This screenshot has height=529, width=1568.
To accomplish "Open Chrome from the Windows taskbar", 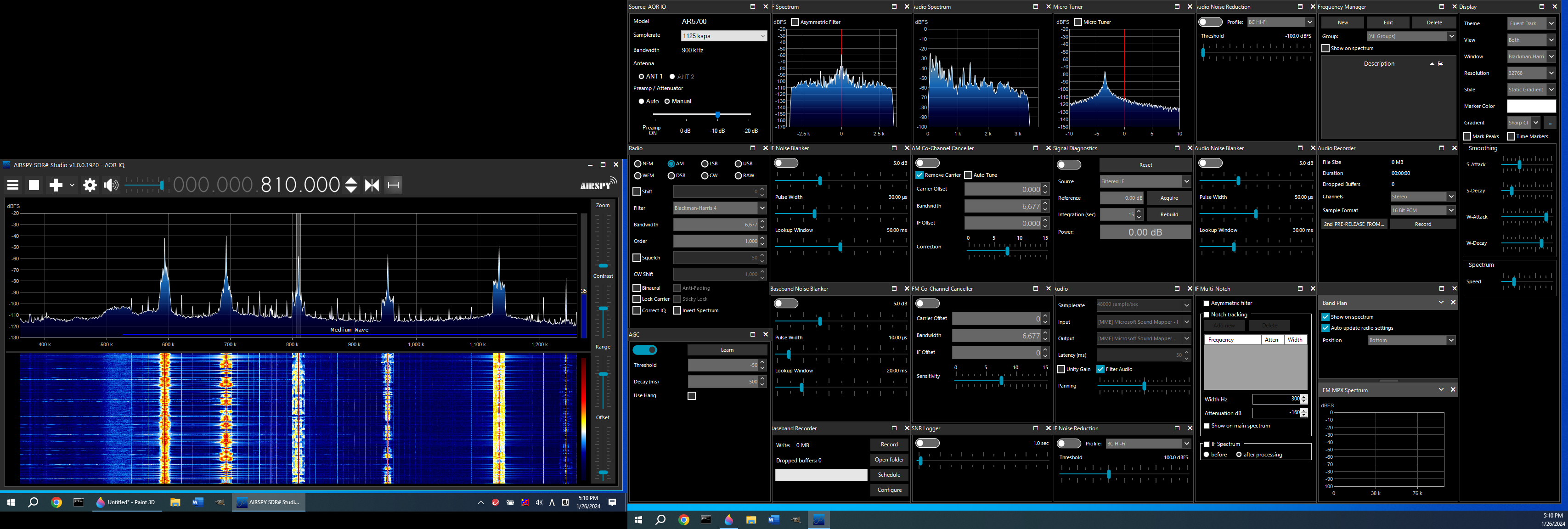I will coord(56,502).
